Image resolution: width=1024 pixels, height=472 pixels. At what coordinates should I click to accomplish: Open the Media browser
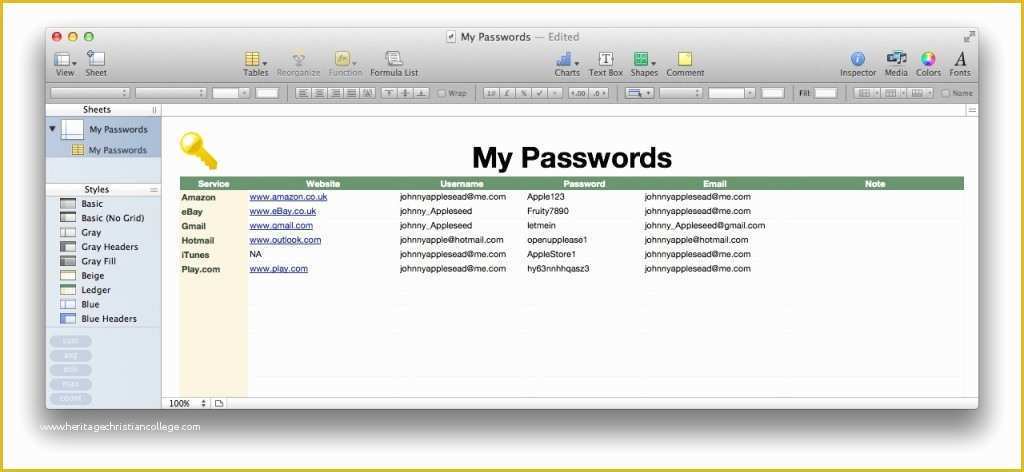pyautogui.click(x=896, y=64)
